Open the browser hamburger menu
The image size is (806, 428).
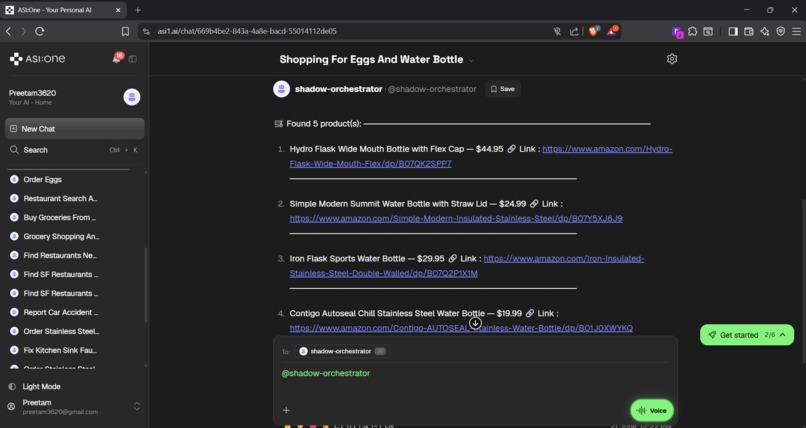tap(796, 31)
